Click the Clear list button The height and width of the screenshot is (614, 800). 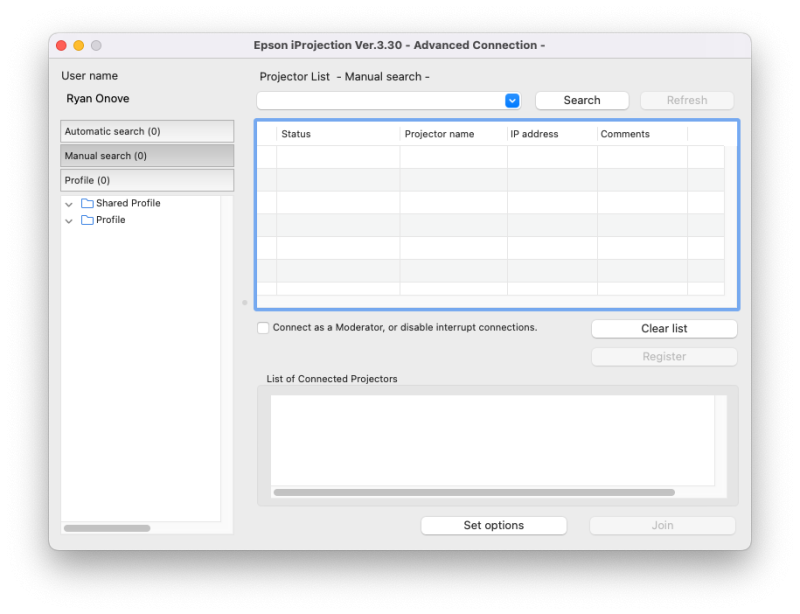click(x=664, y=329)
